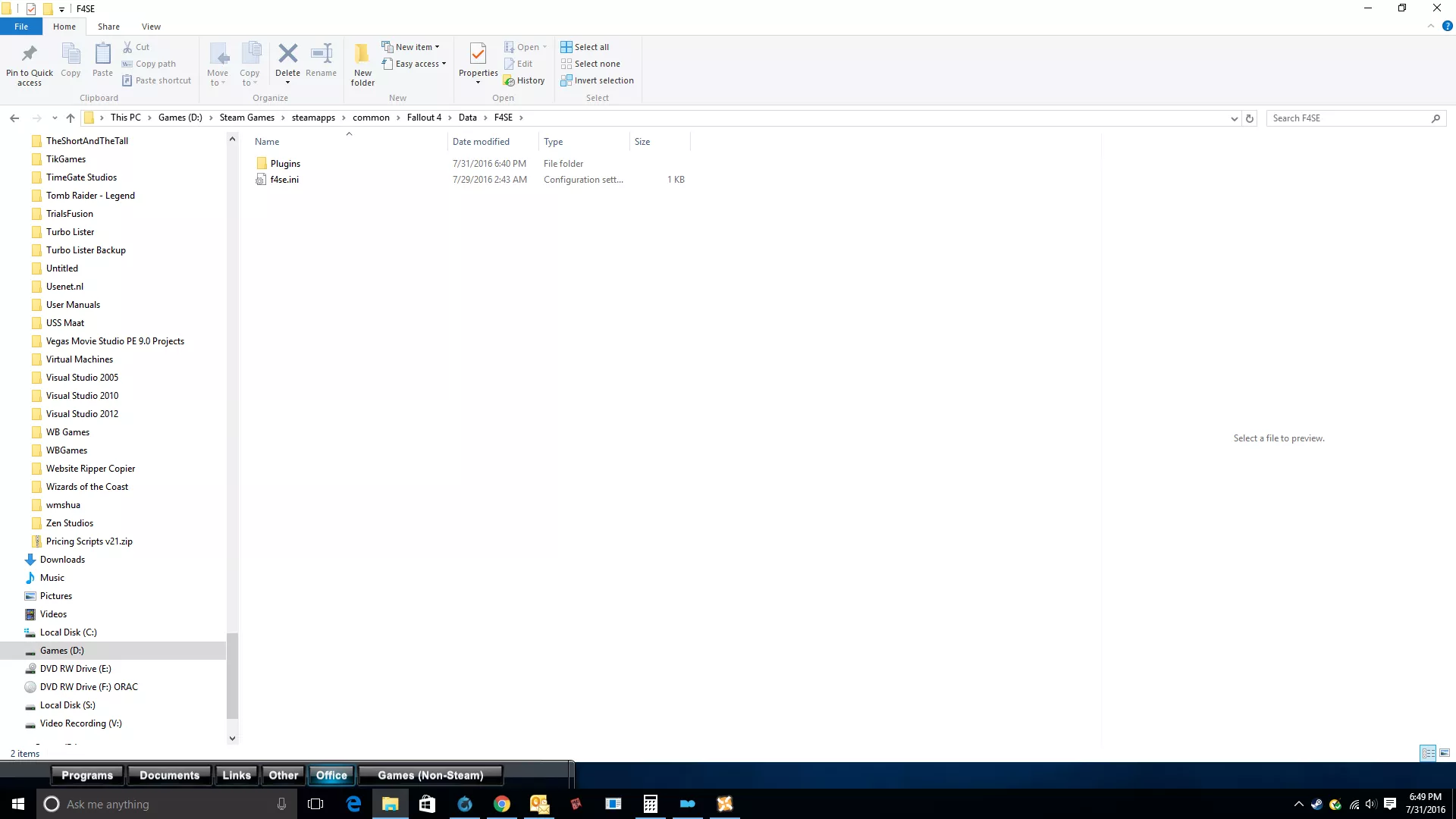Switch to large thumbnails view icon
This screenshot has height=819, width=1456.
[1445, 753]
